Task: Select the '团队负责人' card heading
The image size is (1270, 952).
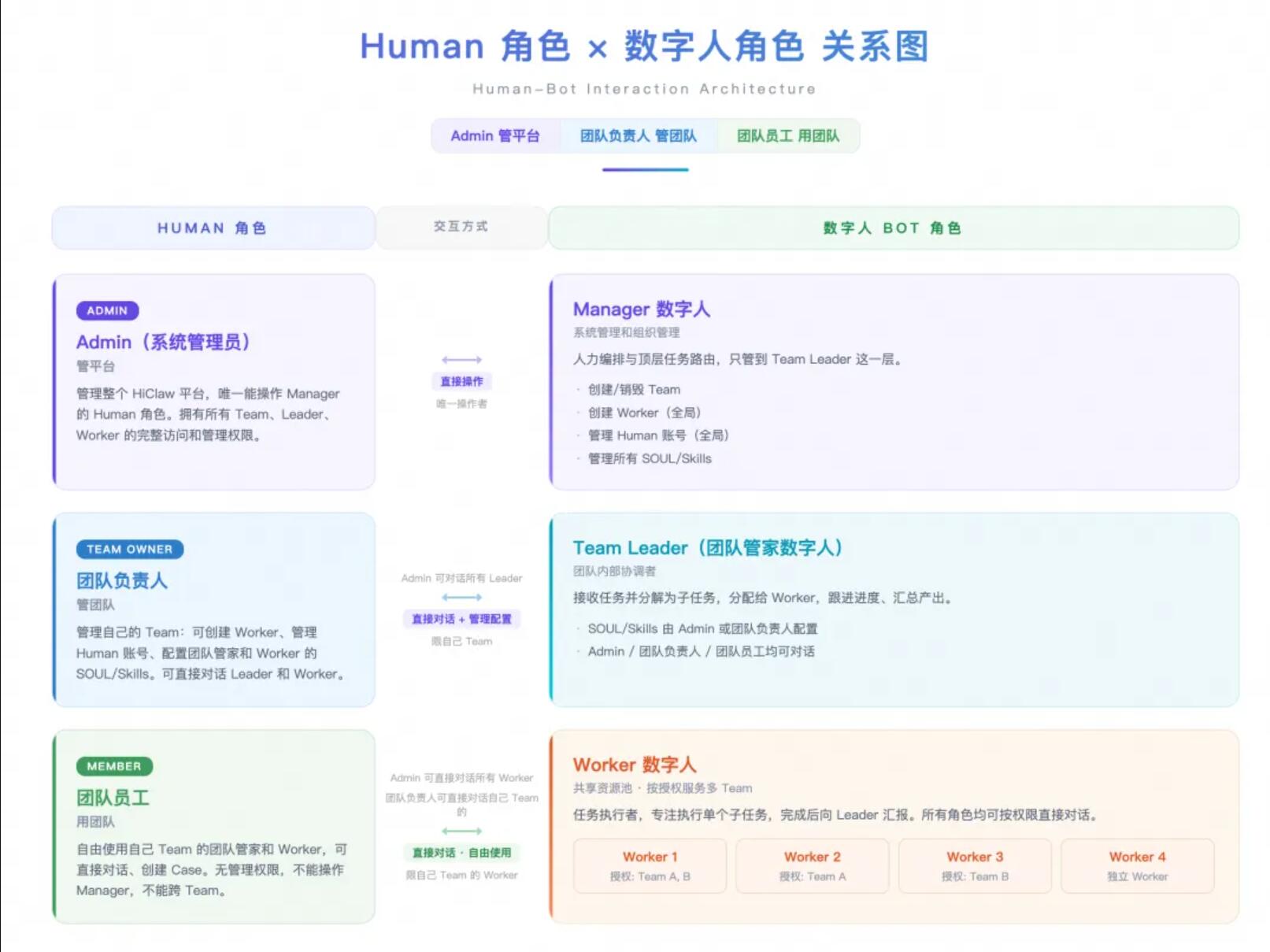Action: click(122, 580)
